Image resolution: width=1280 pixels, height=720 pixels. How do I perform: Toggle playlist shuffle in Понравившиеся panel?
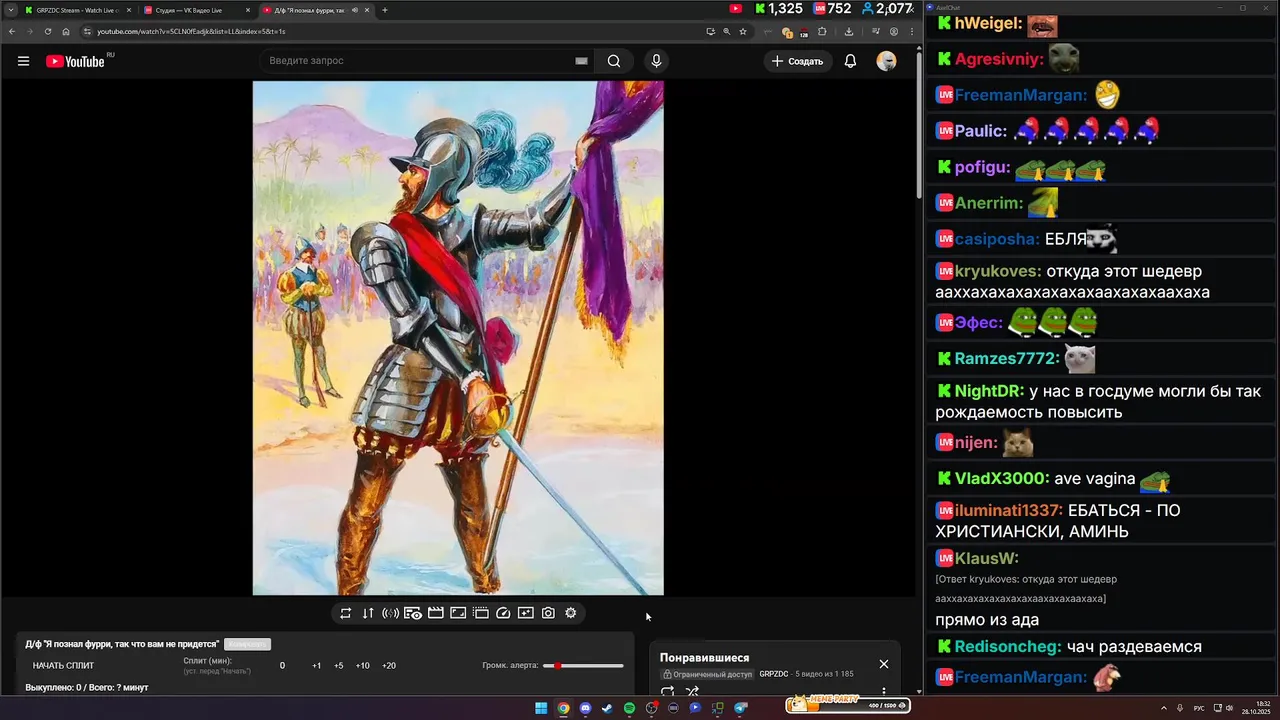click(692, 691)
